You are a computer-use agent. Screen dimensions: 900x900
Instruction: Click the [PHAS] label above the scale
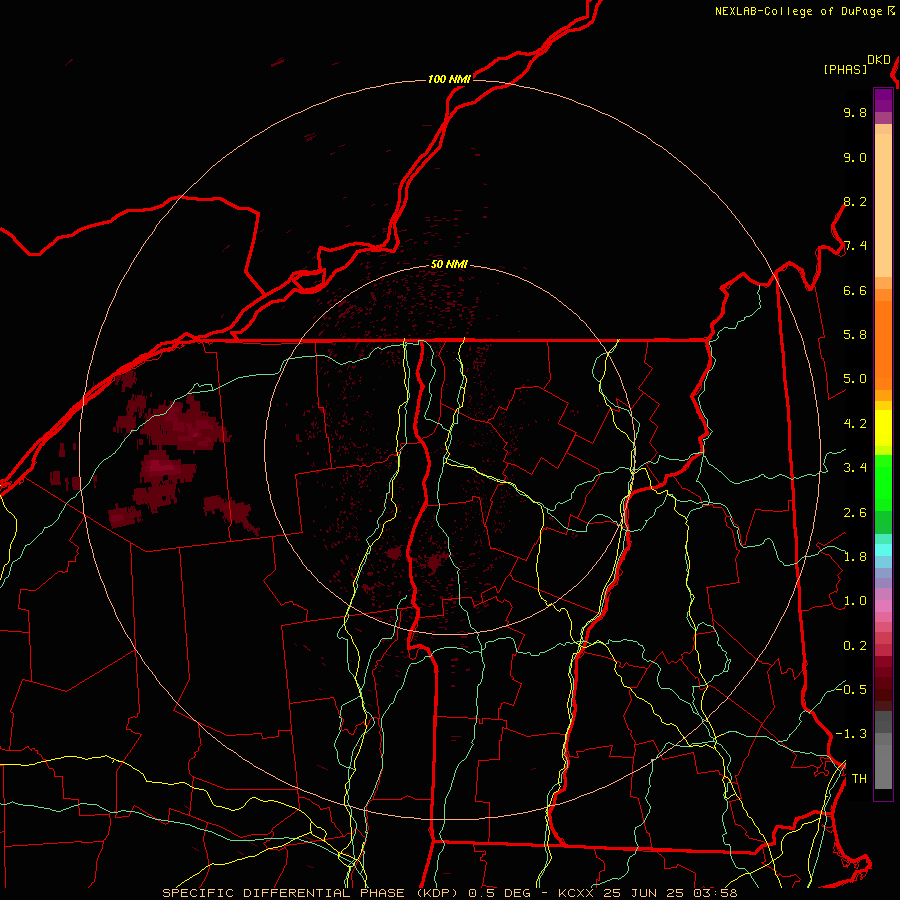point(845,69)
